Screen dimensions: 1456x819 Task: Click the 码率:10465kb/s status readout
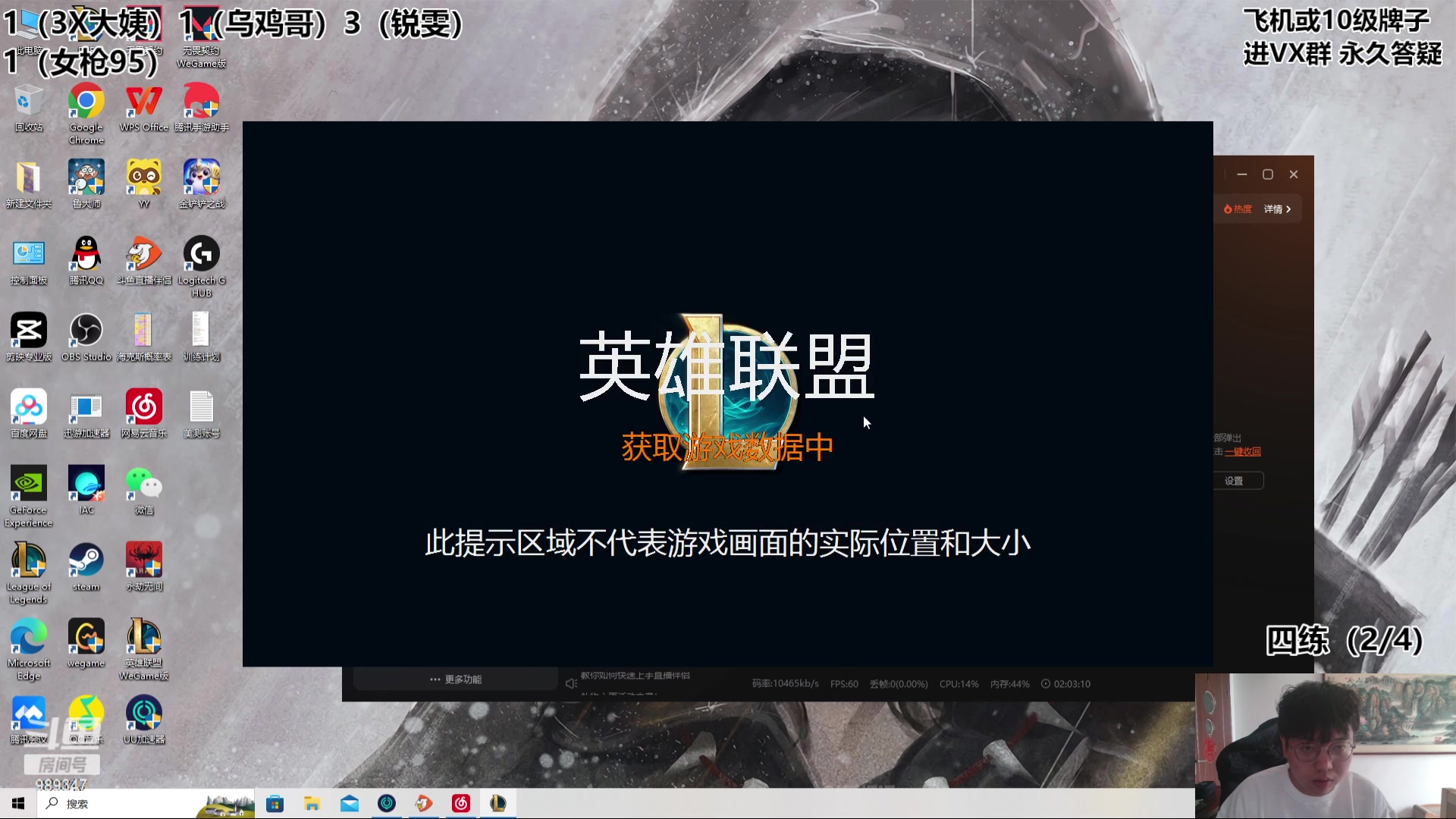coord(785,684)
